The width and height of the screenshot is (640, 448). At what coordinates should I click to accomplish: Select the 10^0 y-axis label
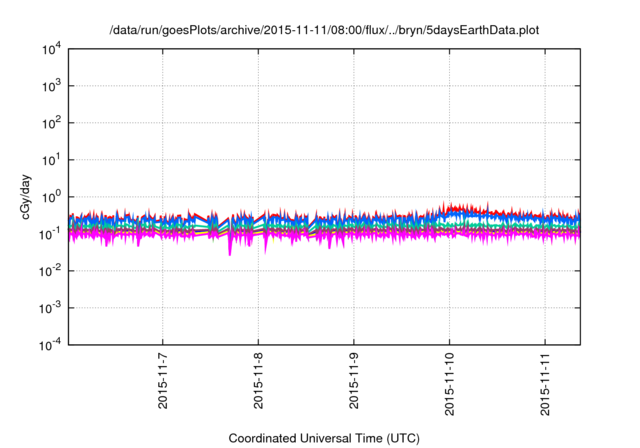52,197
